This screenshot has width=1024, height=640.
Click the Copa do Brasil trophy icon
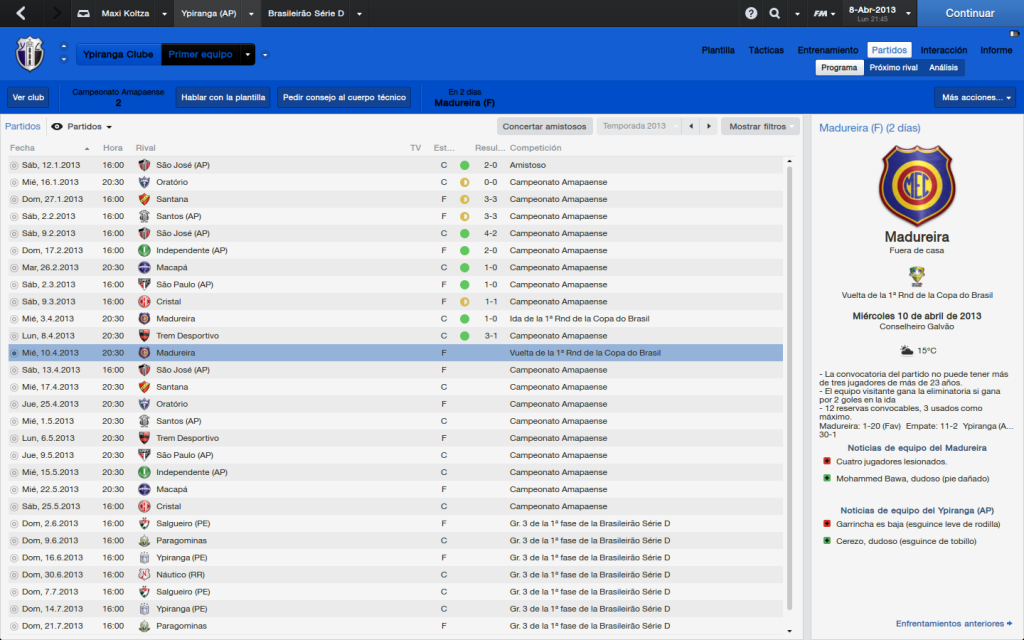point(917,276)
